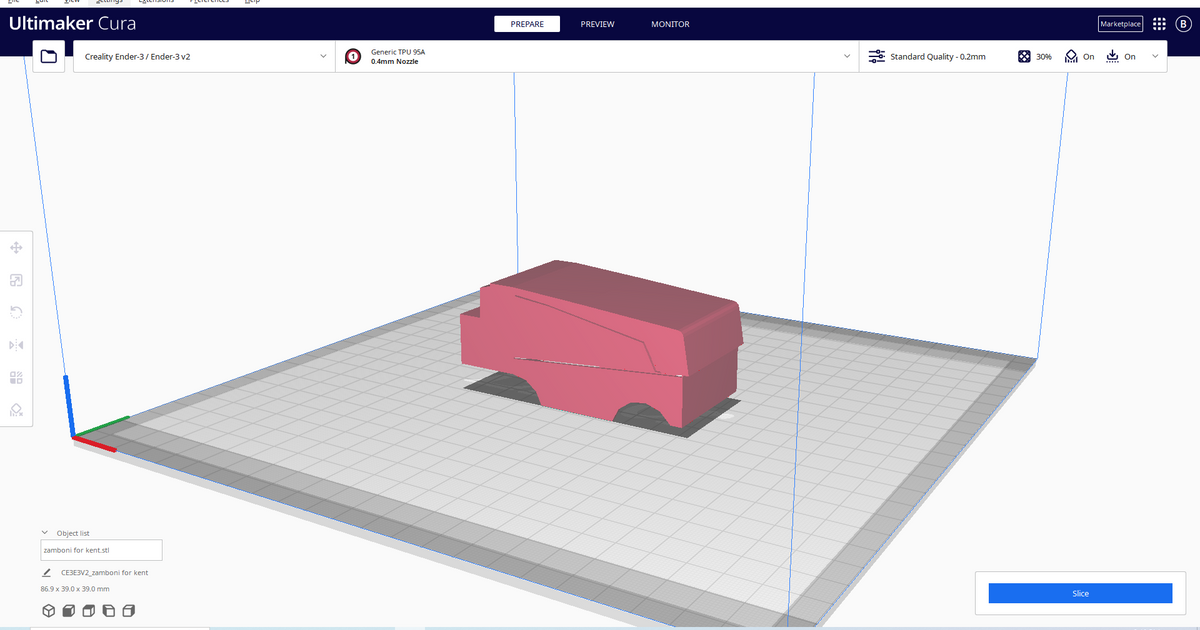Click the infill density 30% indicator
Image resolution: width=1200 pixels, height=630 pixels.
coord(1035,57)
